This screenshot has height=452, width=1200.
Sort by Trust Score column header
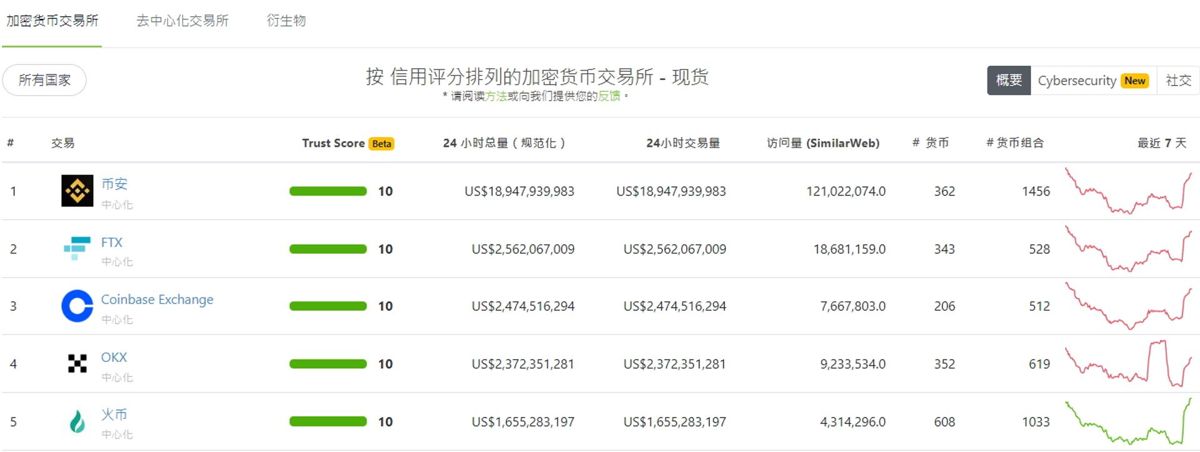[x=333, y=143]
